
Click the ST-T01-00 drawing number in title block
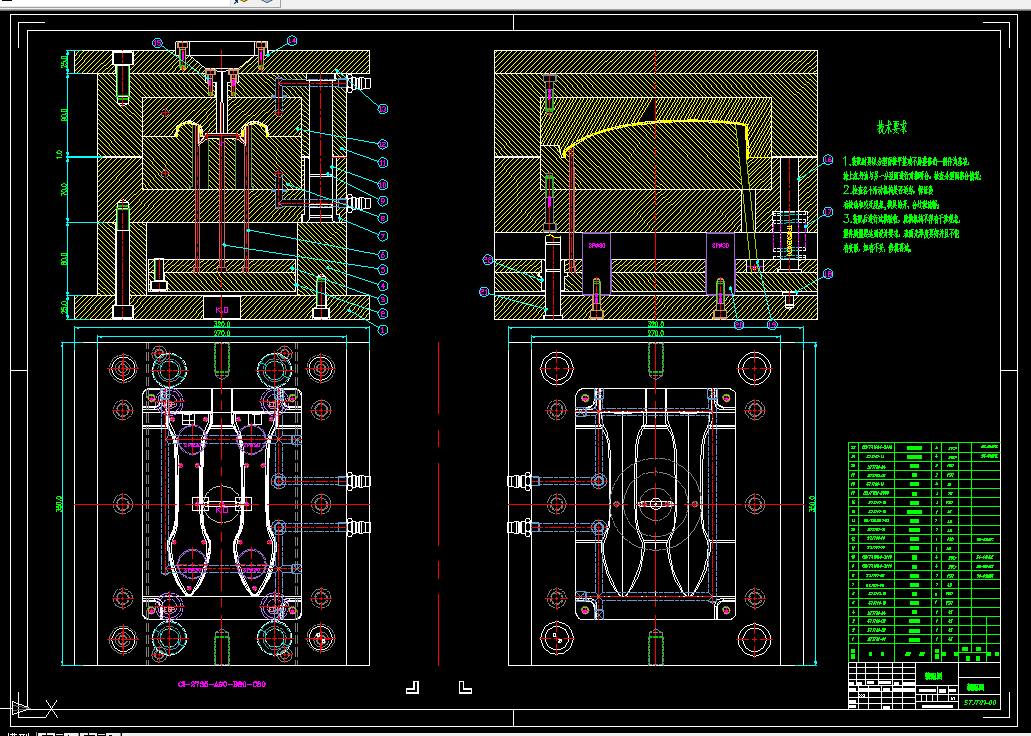[x=980, y=702]
